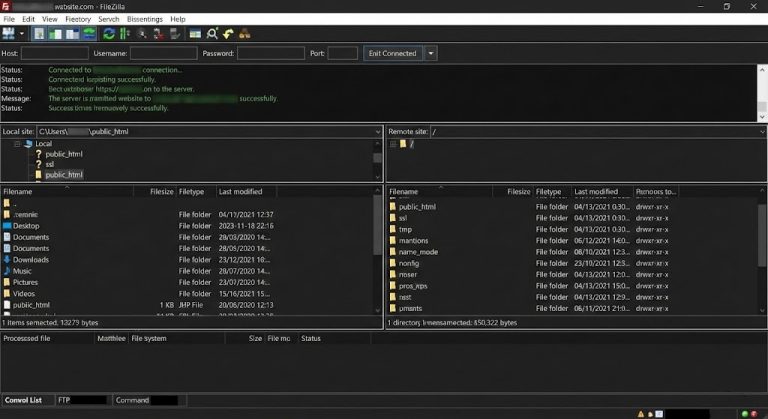Select highlighted public_html folder in local tree
The image size is (768, 419).
click(x=64, y=174)
